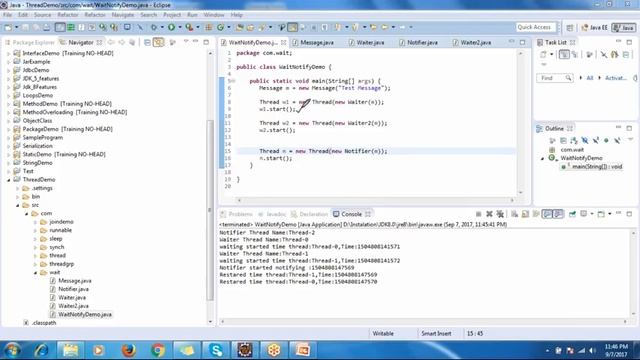The height and width of the screenshot is (360, 640).
Task: Expand the joindemo folder
Action: point(36,222)
